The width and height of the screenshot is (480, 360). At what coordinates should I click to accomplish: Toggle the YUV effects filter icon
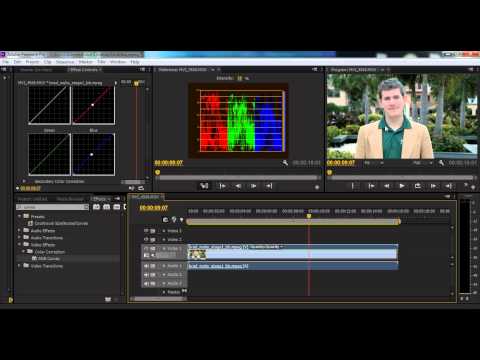pyautogui.click(x=117, y=207)
